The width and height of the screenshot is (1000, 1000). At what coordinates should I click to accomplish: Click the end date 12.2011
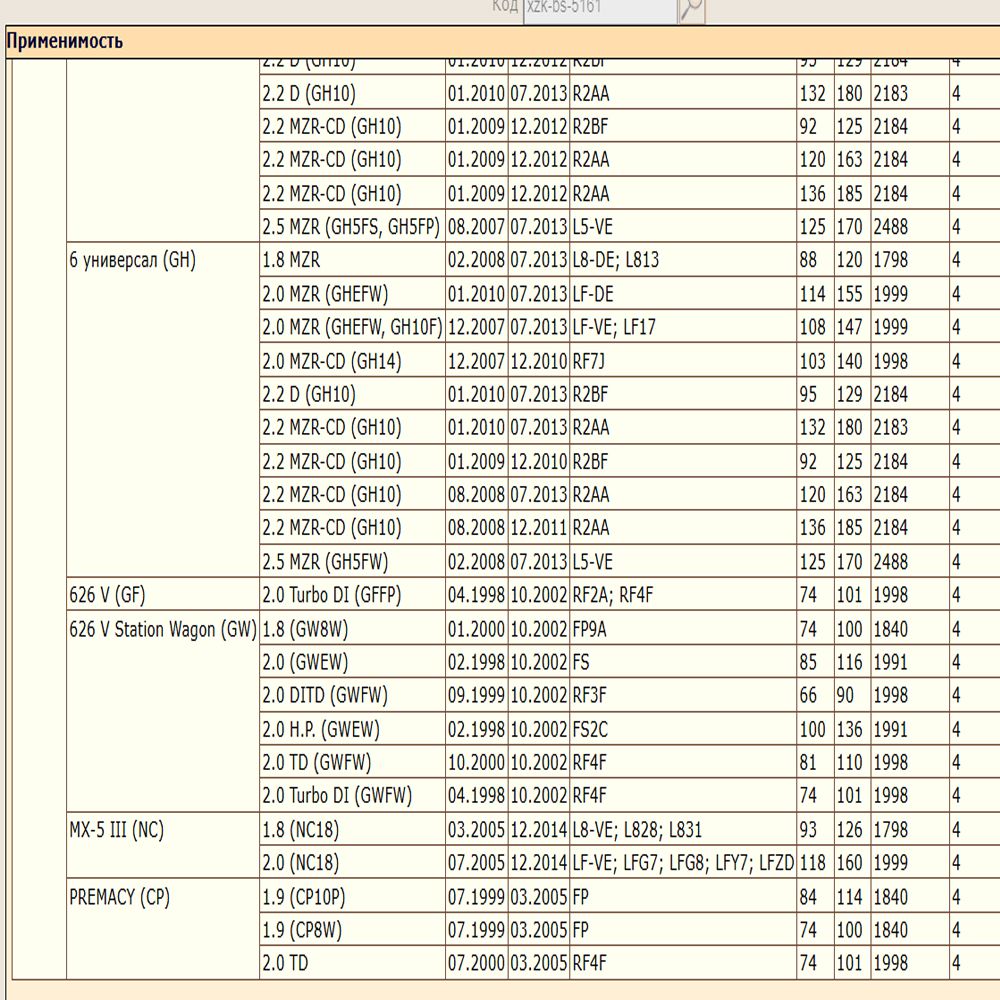click(538, 527)
